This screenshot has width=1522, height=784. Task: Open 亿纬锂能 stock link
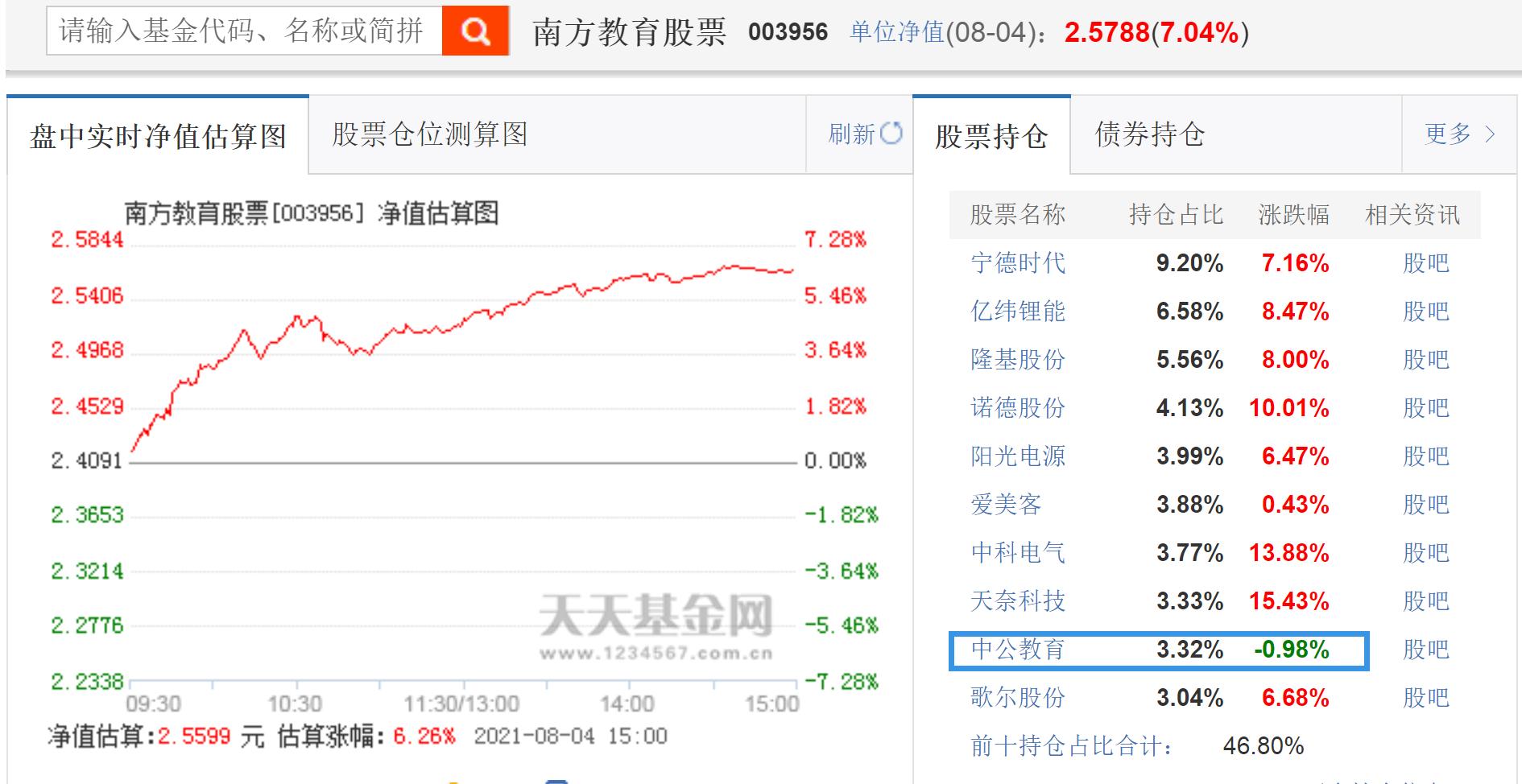[x=1018, y=311]
